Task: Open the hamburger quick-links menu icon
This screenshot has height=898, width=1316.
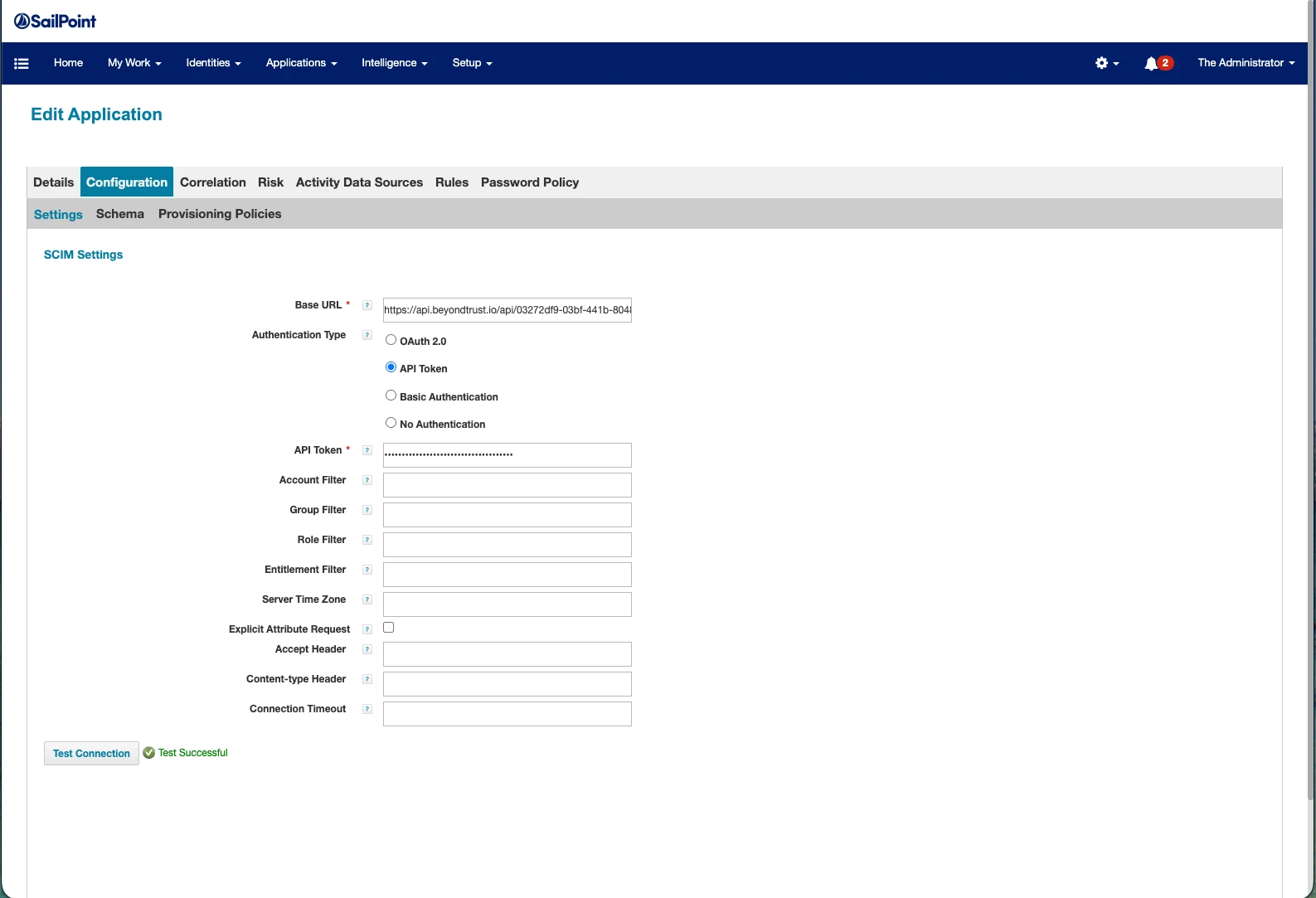Action: [x=22, y=63]
